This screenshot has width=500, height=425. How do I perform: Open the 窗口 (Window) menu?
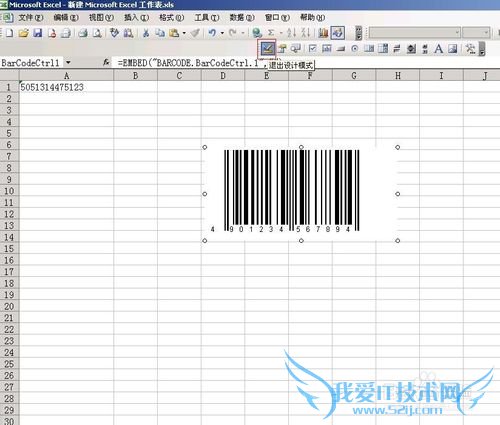(x=277, y=17)
